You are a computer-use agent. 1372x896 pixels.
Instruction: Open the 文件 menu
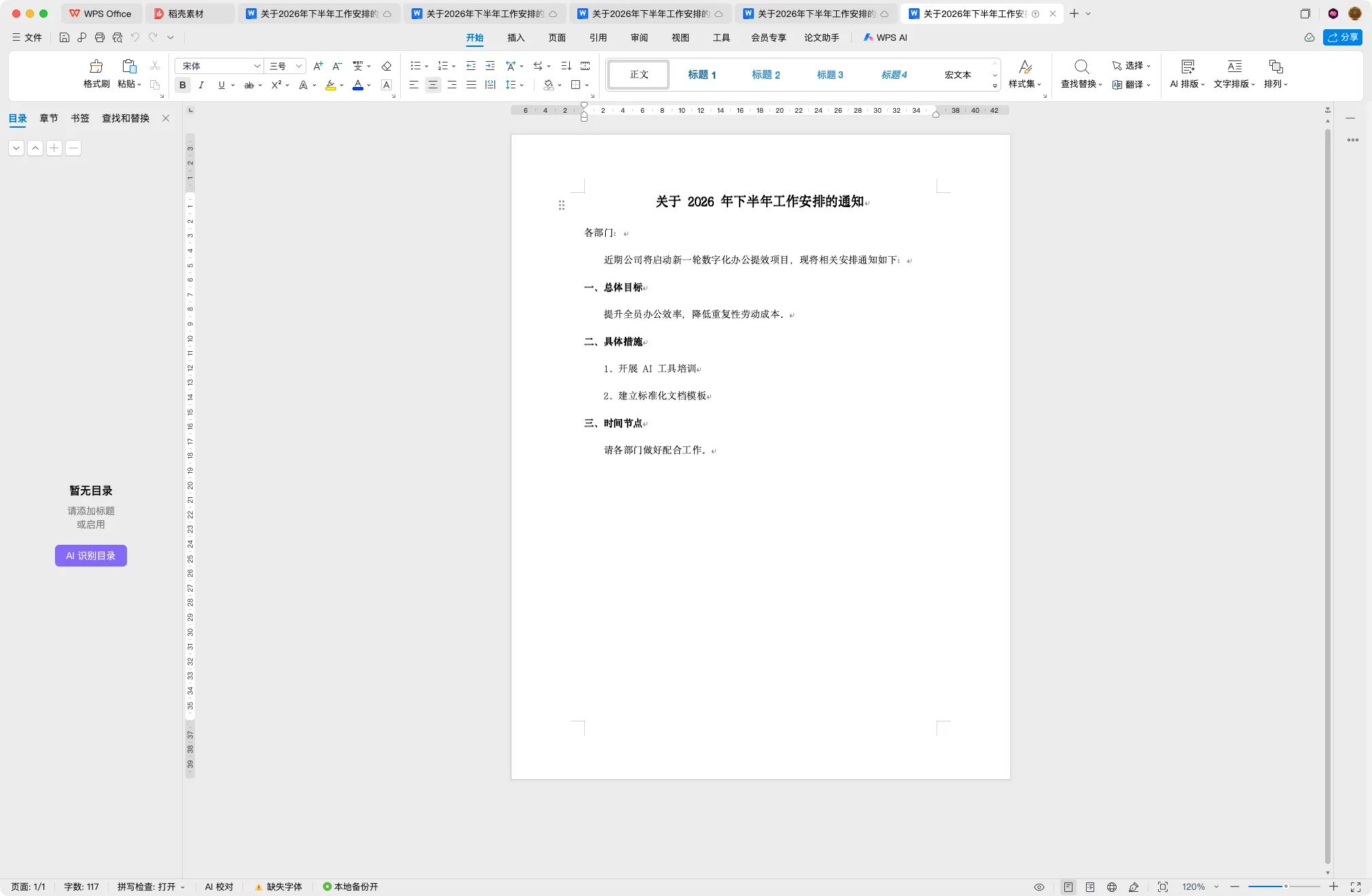tap(27, 37)
